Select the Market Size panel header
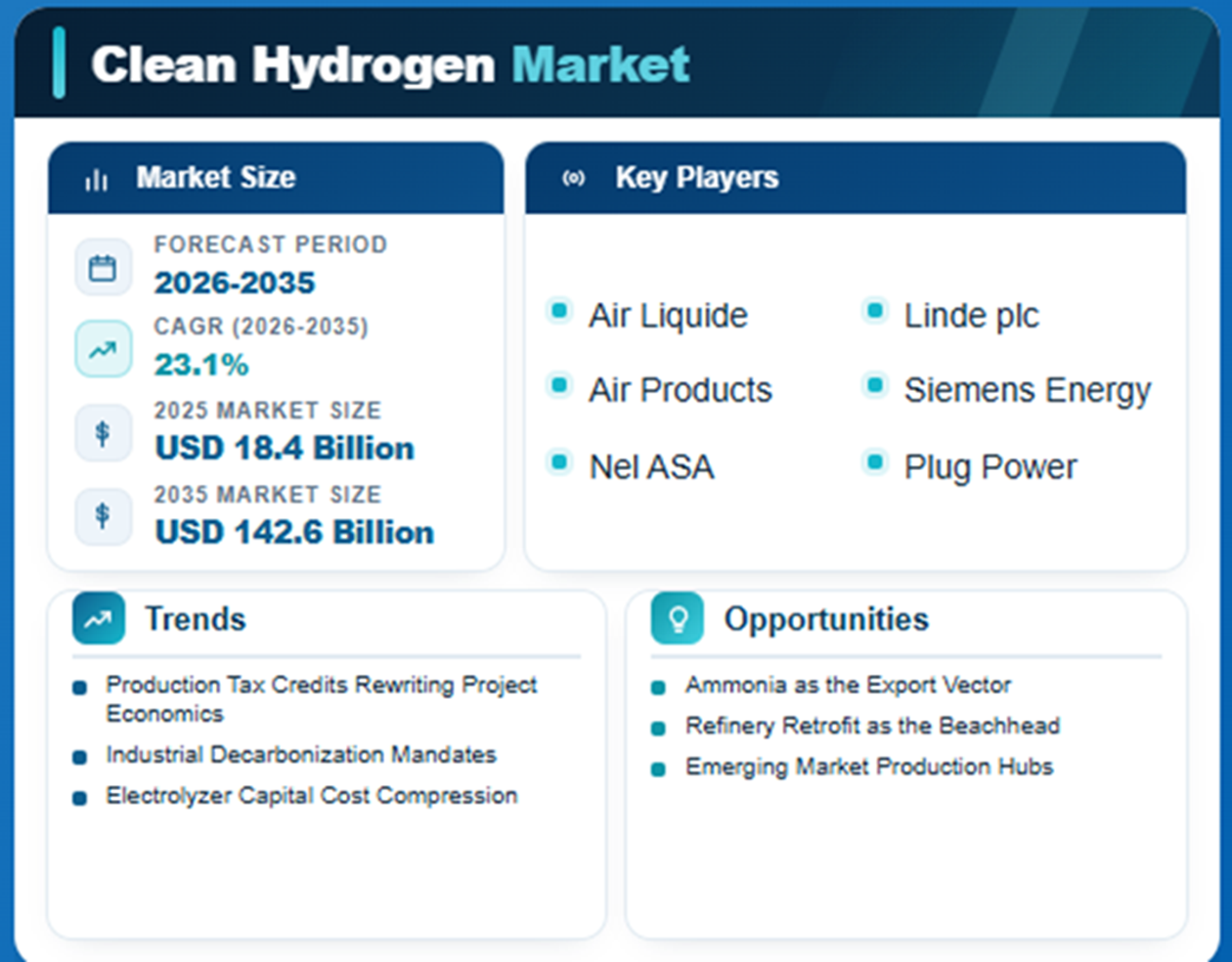The image size is (1232, 962). pos(276,178)
